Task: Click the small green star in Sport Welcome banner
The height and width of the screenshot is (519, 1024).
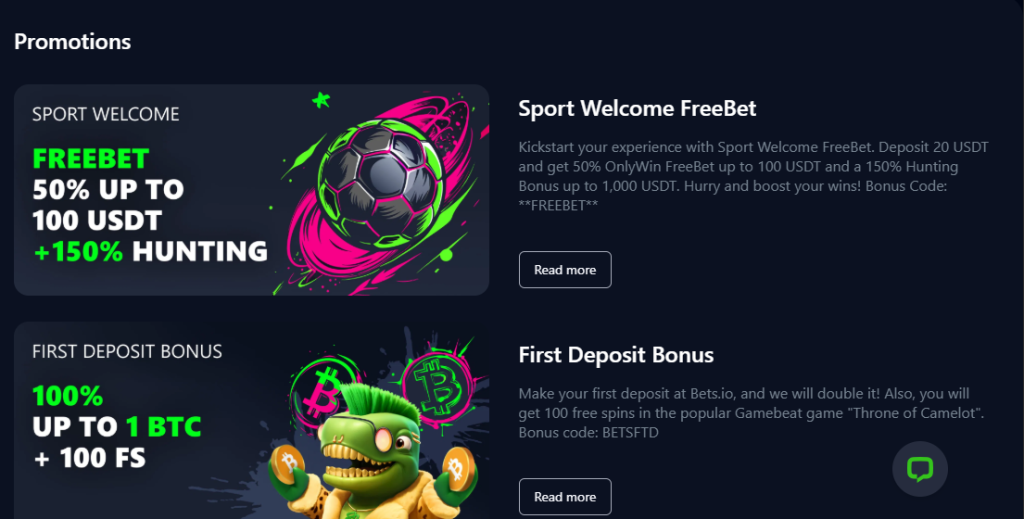Action: coord(321,100)
